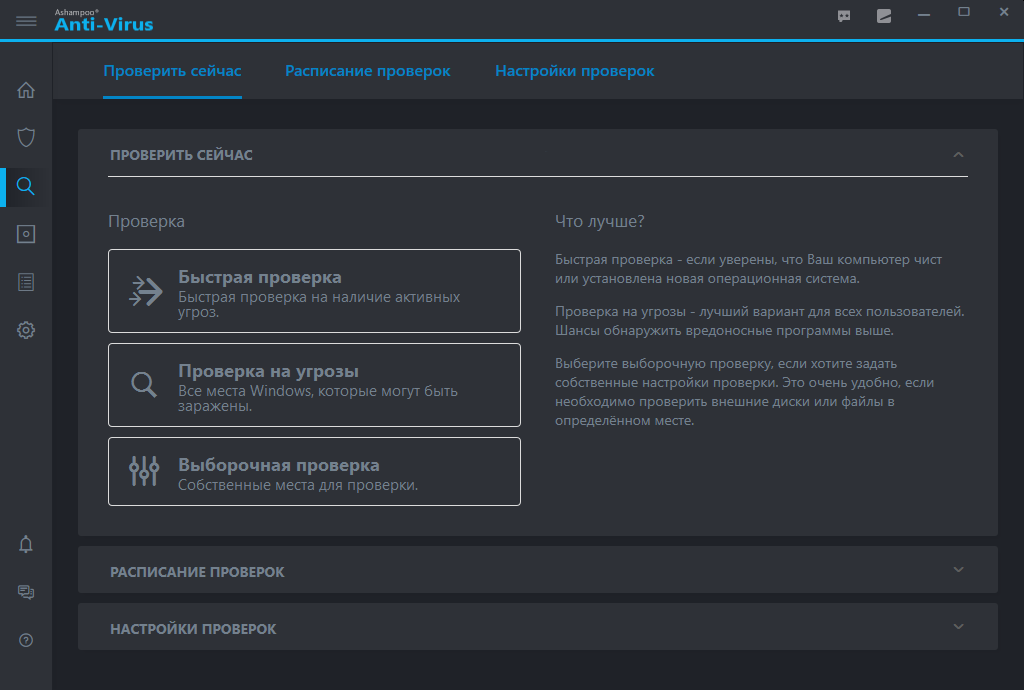Open the hamburger menu
Screen dimensions: 1024x690
pos(26,20)
